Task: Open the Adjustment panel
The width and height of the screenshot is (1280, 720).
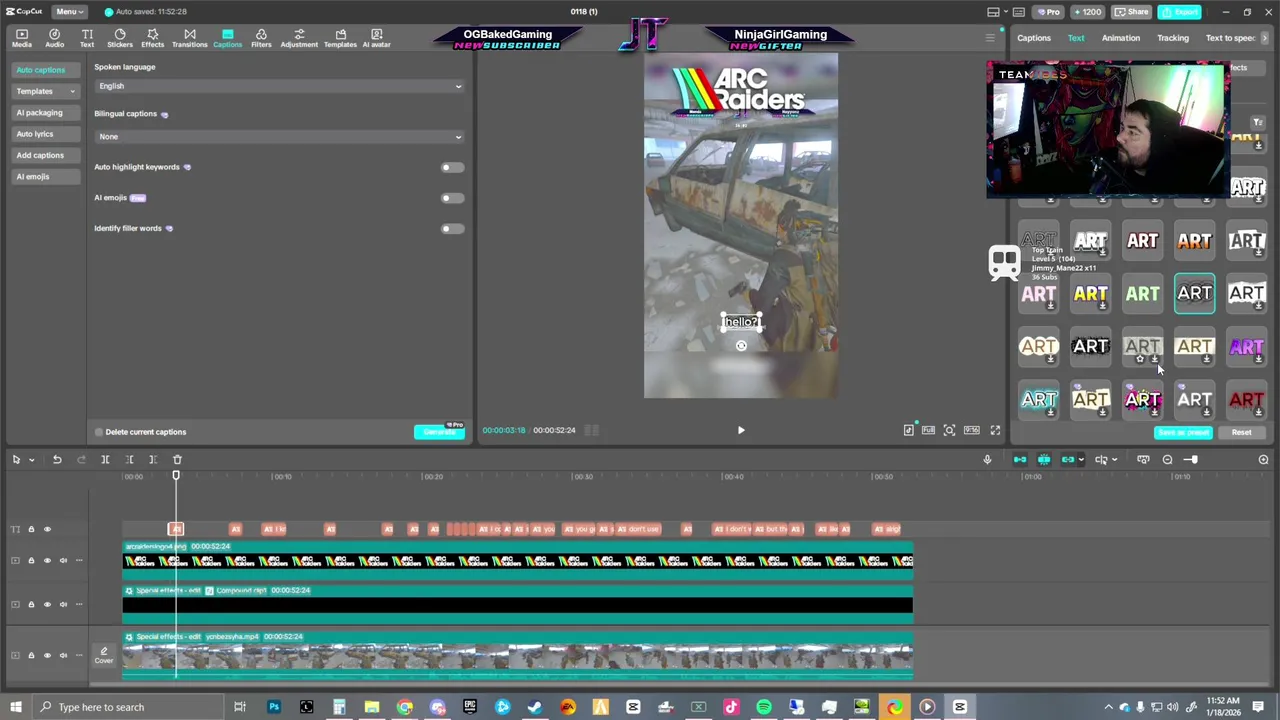Action: click(x=298, y=38)
